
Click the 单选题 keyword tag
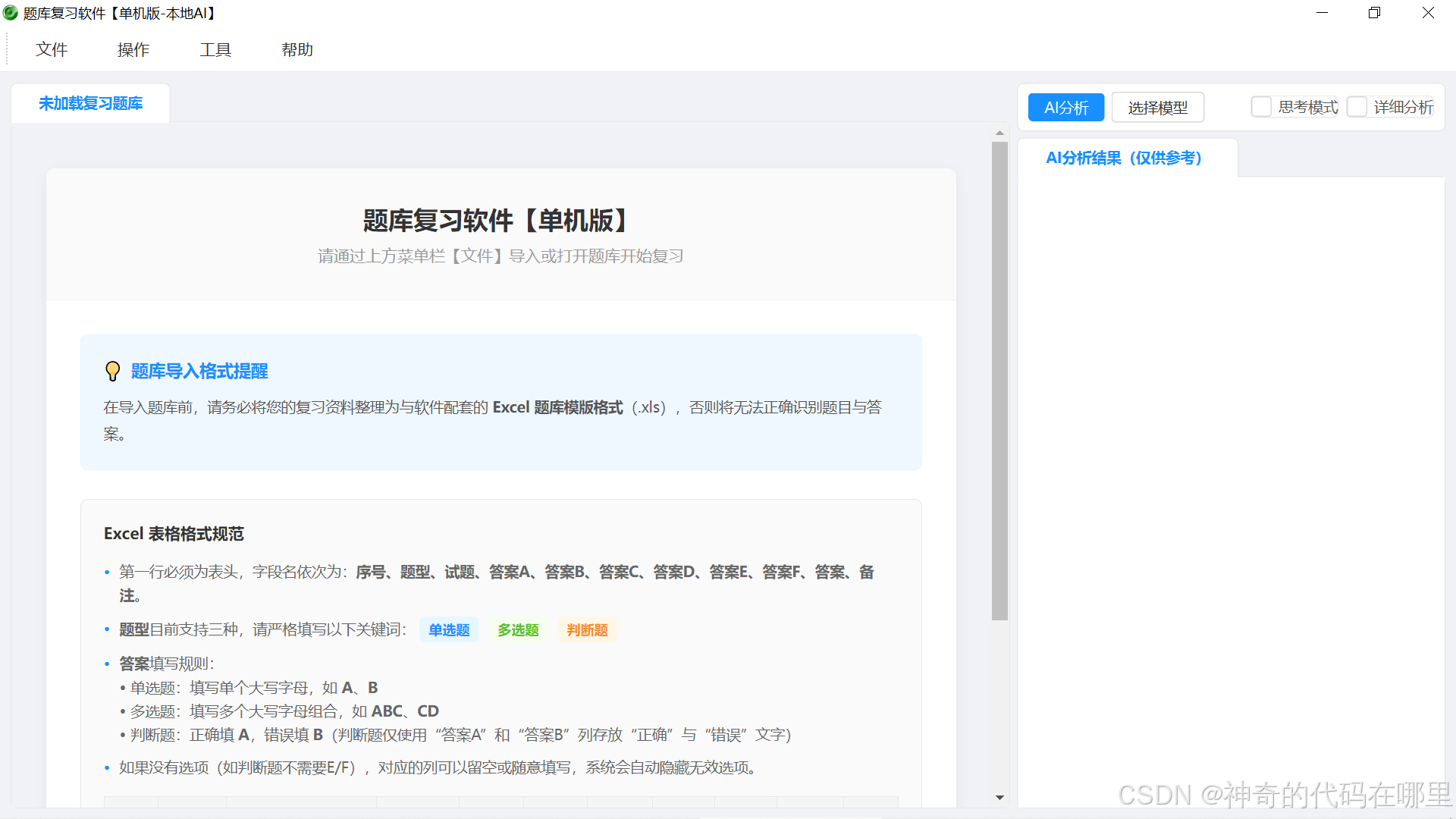[449, 630]
